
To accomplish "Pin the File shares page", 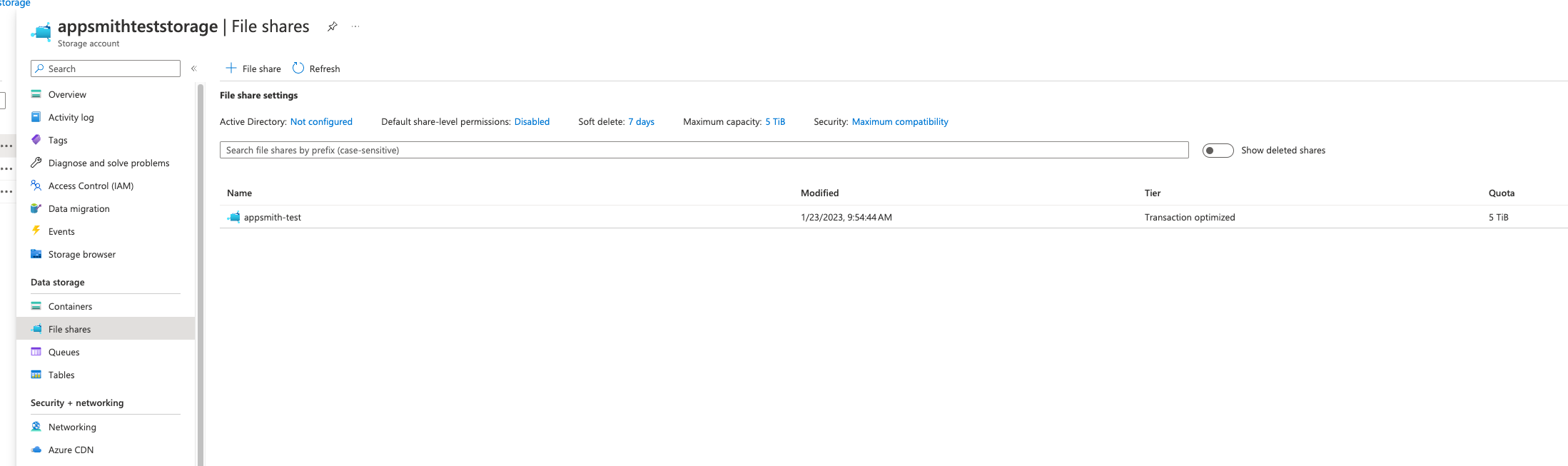I will click(332, 26).
